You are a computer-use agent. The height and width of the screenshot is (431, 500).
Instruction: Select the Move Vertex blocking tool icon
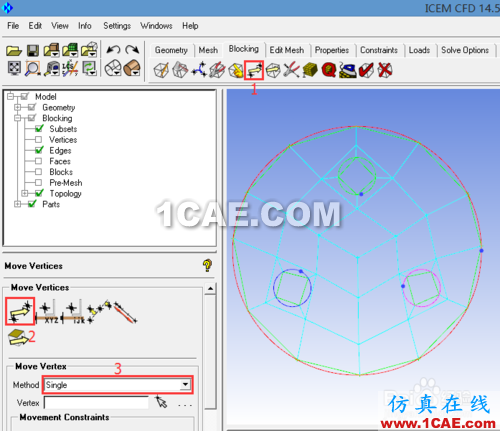[254, 70]
